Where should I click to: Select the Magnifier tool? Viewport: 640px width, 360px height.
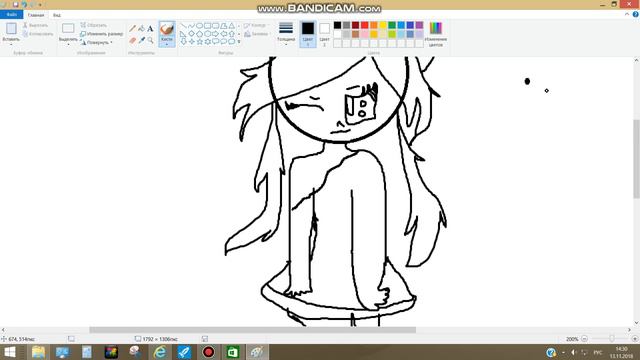pos(150,40)
